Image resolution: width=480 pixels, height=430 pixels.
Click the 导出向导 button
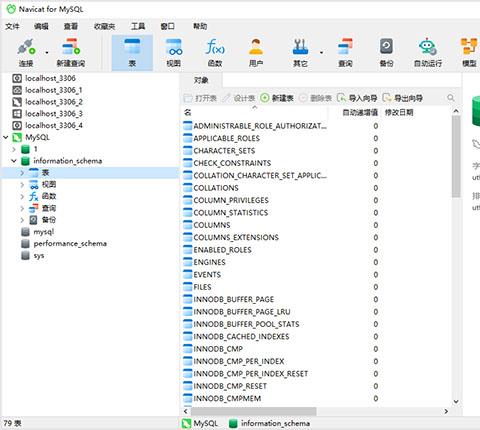point(402,98)
